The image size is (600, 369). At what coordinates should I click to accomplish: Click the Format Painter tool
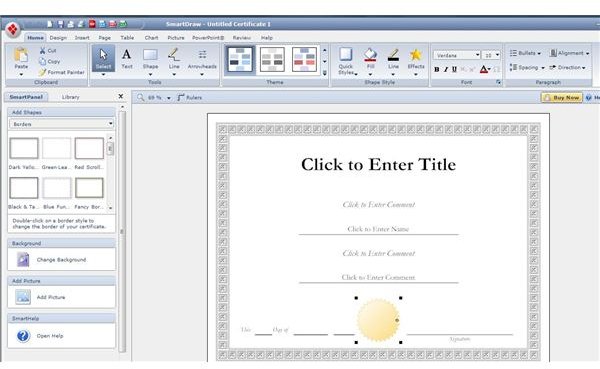pyautogui.click(x=61, y=72)
